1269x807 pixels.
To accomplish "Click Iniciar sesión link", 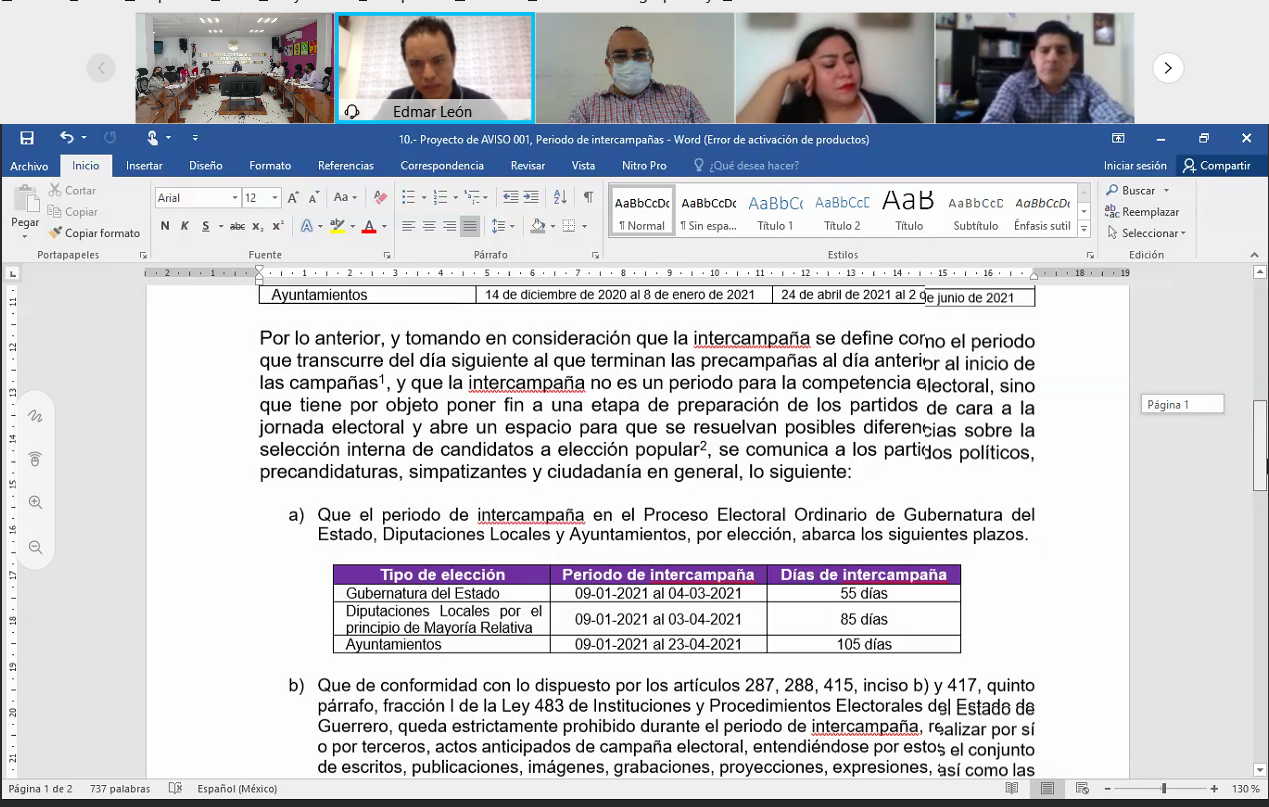I will click(1135, 166).
